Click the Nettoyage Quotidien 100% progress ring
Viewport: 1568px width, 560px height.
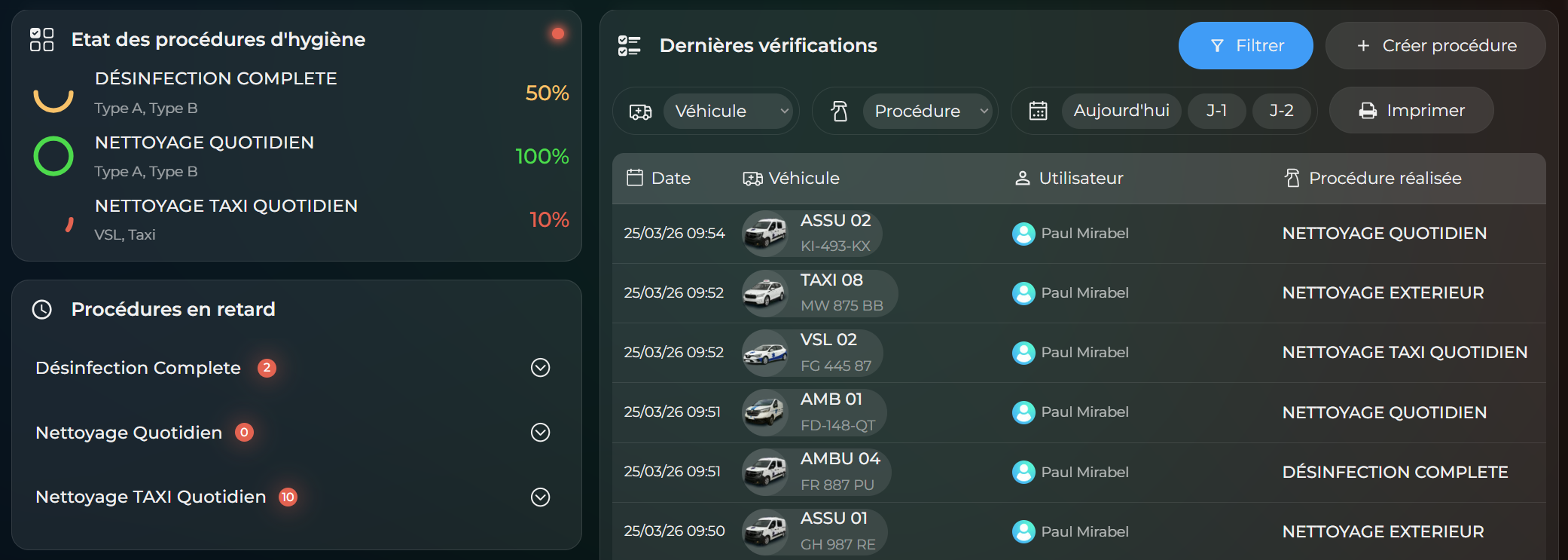(x=53, y=156)
